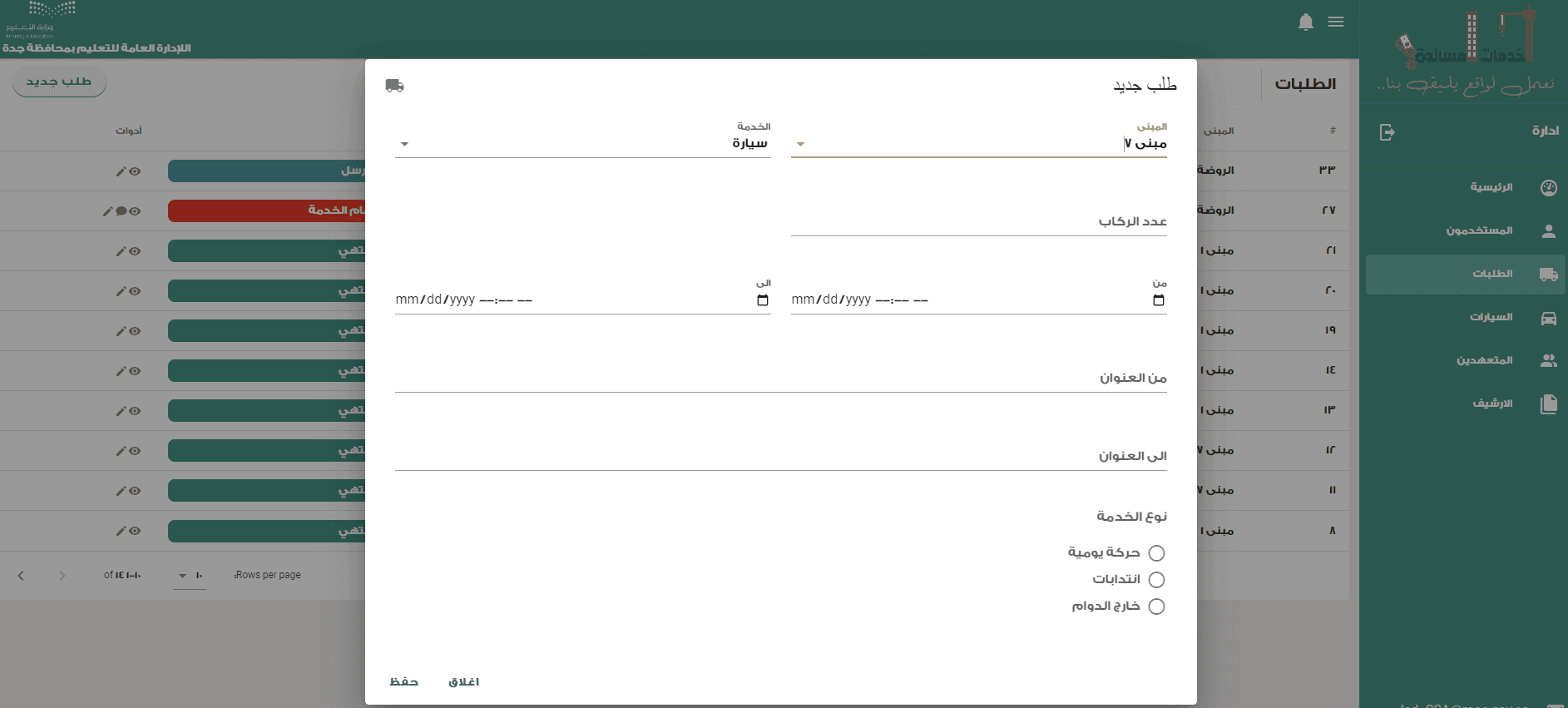The height and width of the screenshot is (708, 1568).
Task: Expand the المبنى building dropdown
Action: (x=800, y=145)
